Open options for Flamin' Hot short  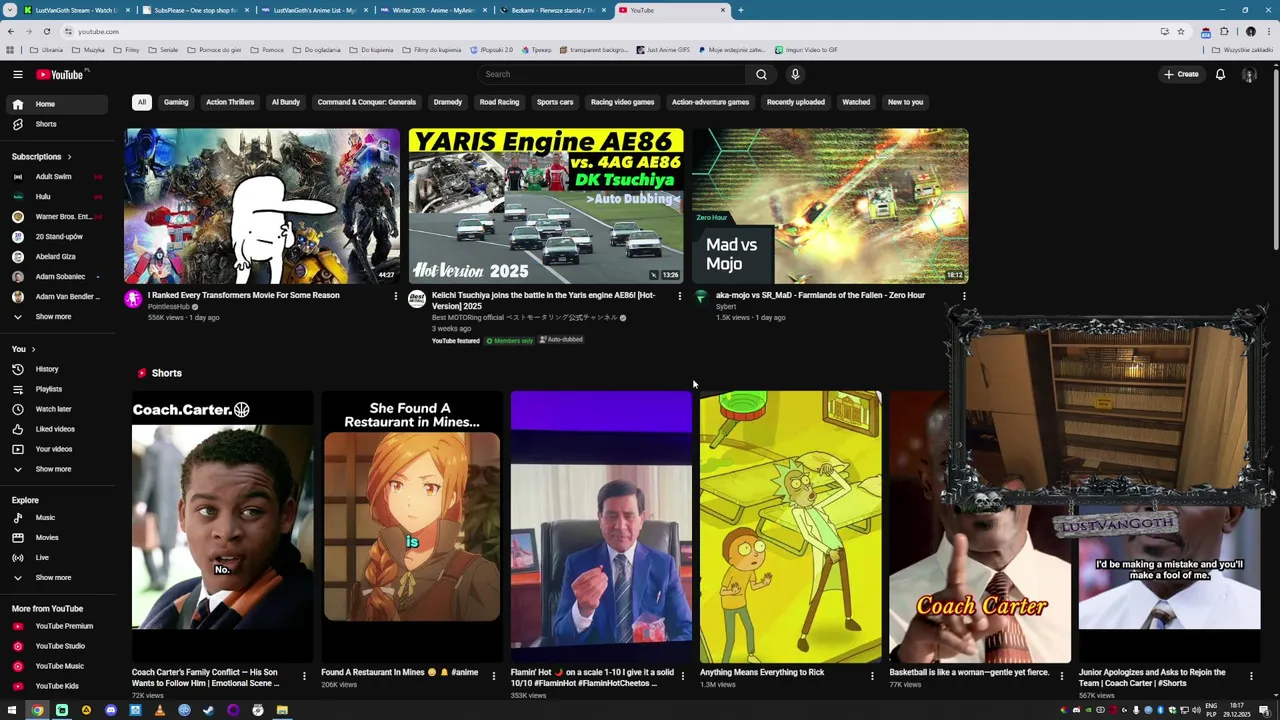683,677
